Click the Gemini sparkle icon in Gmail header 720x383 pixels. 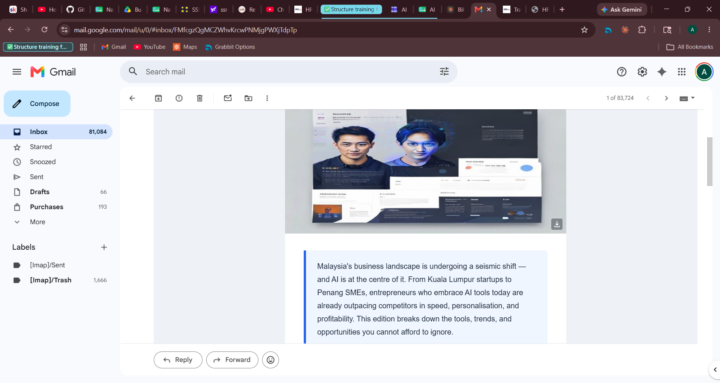point(662,72)
